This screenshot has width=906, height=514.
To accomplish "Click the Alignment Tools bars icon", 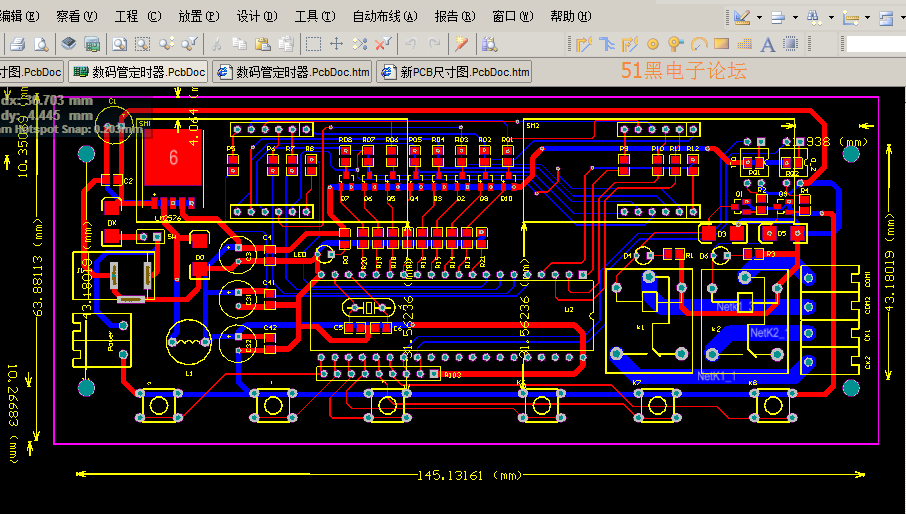I will (778, 17).
